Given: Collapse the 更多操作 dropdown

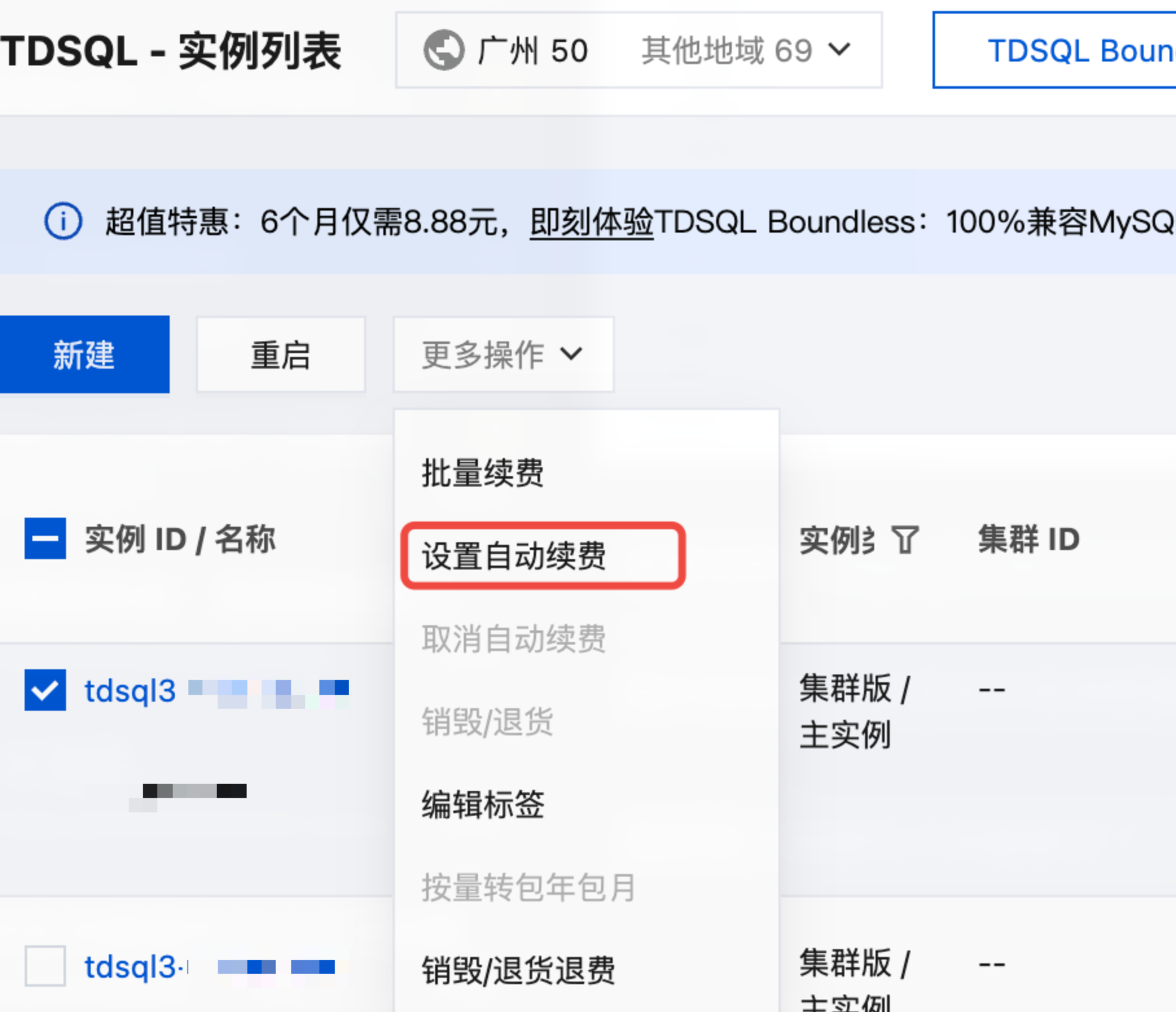Looking at the screenshot, I should coord(503,354).
